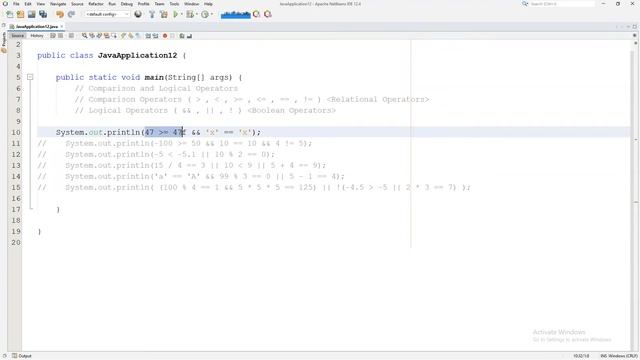Click the Next Bookmark icon
The width and height of the screenshot is (640, 360).
coord(131,36)
